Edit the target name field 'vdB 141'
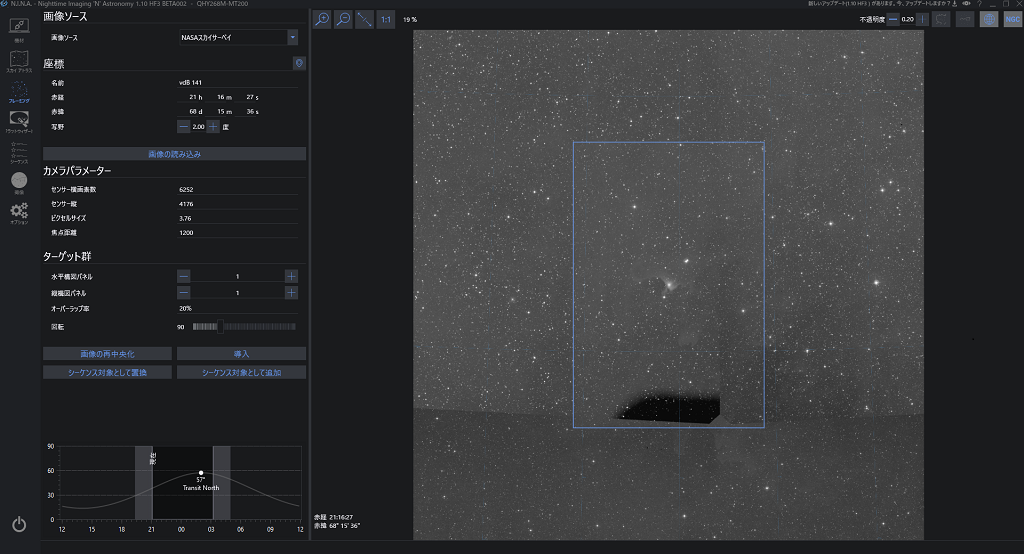1024x554 pixels. 238,82
